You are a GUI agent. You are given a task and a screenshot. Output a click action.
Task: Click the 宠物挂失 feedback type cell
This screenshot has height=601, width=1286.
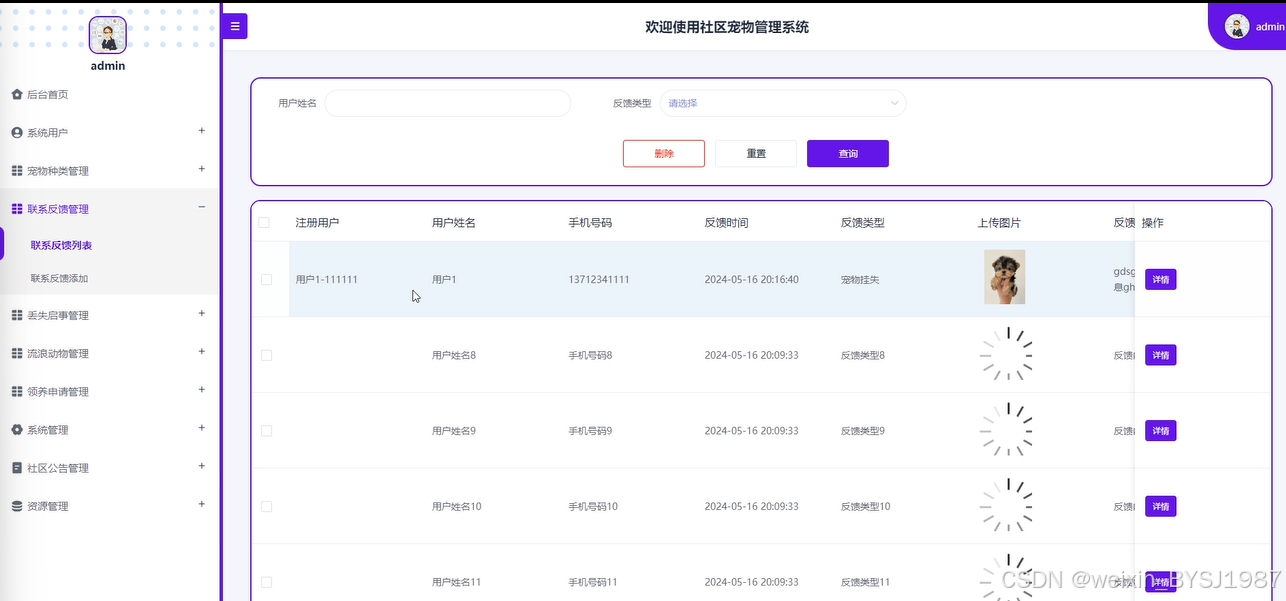click(x=860, y=280)
